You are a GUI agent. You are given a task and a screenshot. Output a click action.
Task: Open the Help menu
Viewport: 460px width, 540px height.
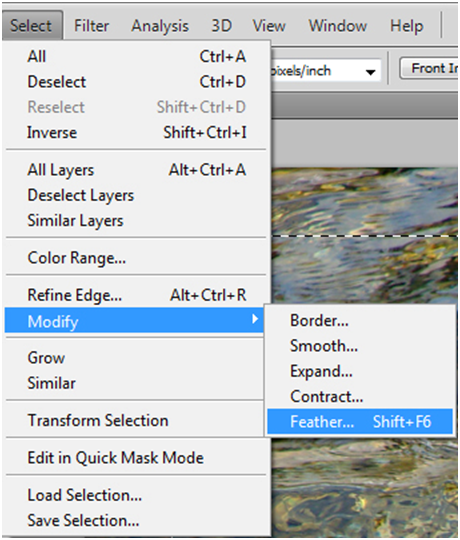406,25
